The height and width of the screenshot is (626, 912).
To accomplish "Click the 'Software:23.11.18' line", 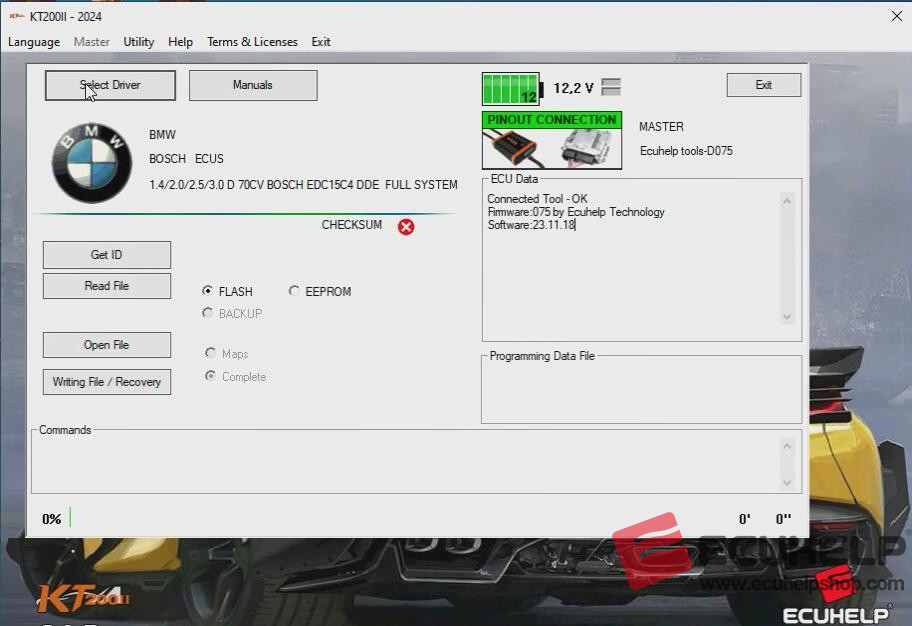I will point(531,225).
